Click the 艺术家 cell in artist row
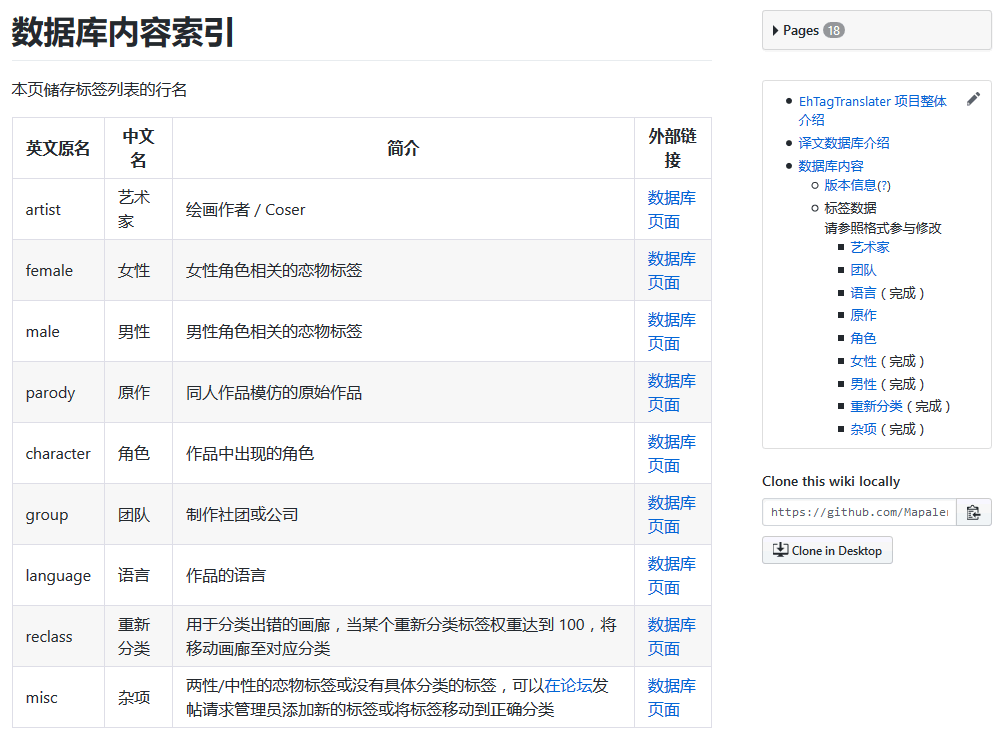 click(x=138, y=210)
